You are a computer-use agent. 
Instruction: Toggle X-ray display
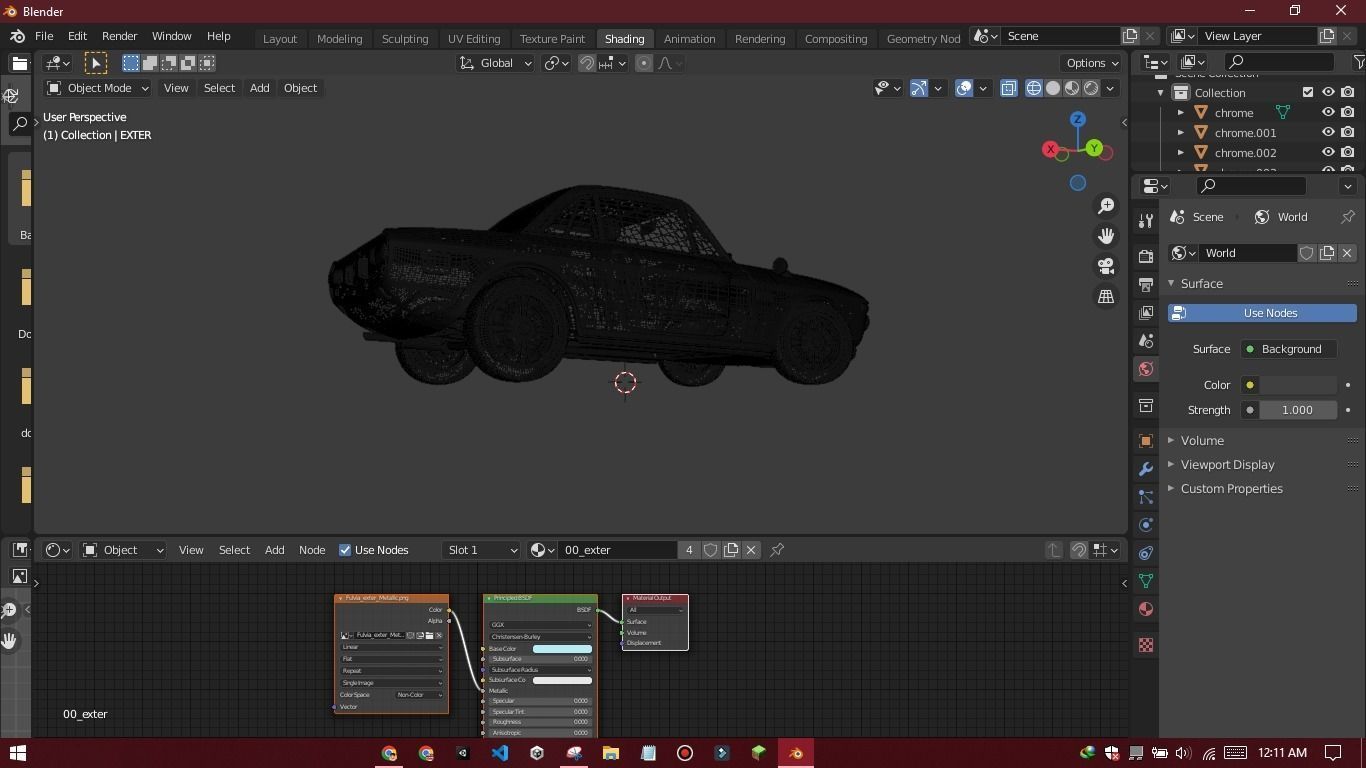click(x=1008, y=88)
